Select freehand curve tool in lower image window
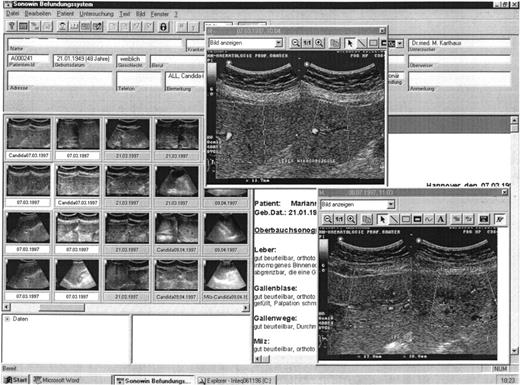The width and height of the screenshot is (520, 385). click(429, 219)
